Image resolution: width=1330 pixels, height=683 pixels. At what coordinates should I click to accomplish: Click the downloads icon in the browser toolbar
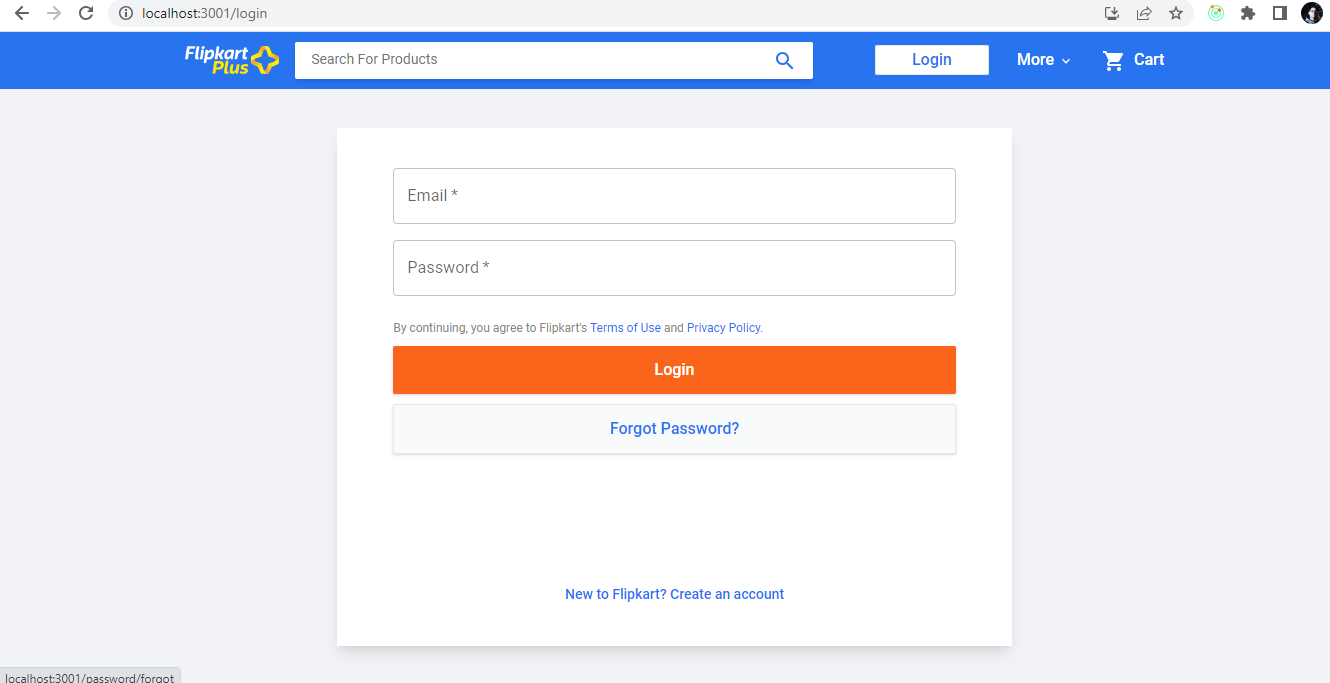[1111, 14]
